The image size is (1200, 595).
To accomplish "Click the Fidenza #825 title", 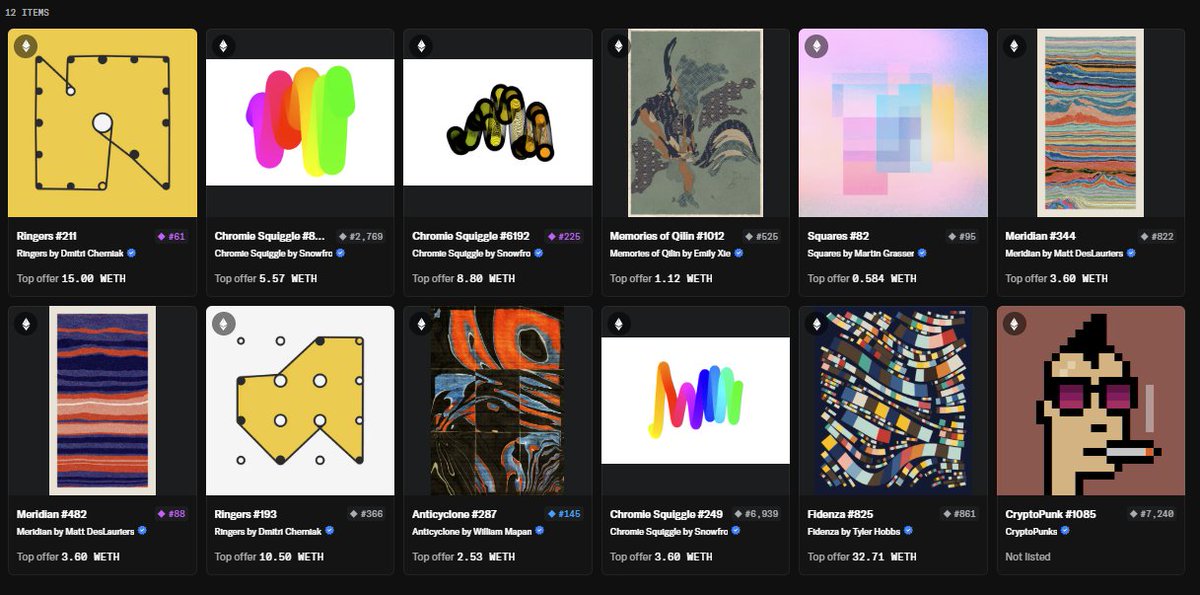I will (841, 514).
